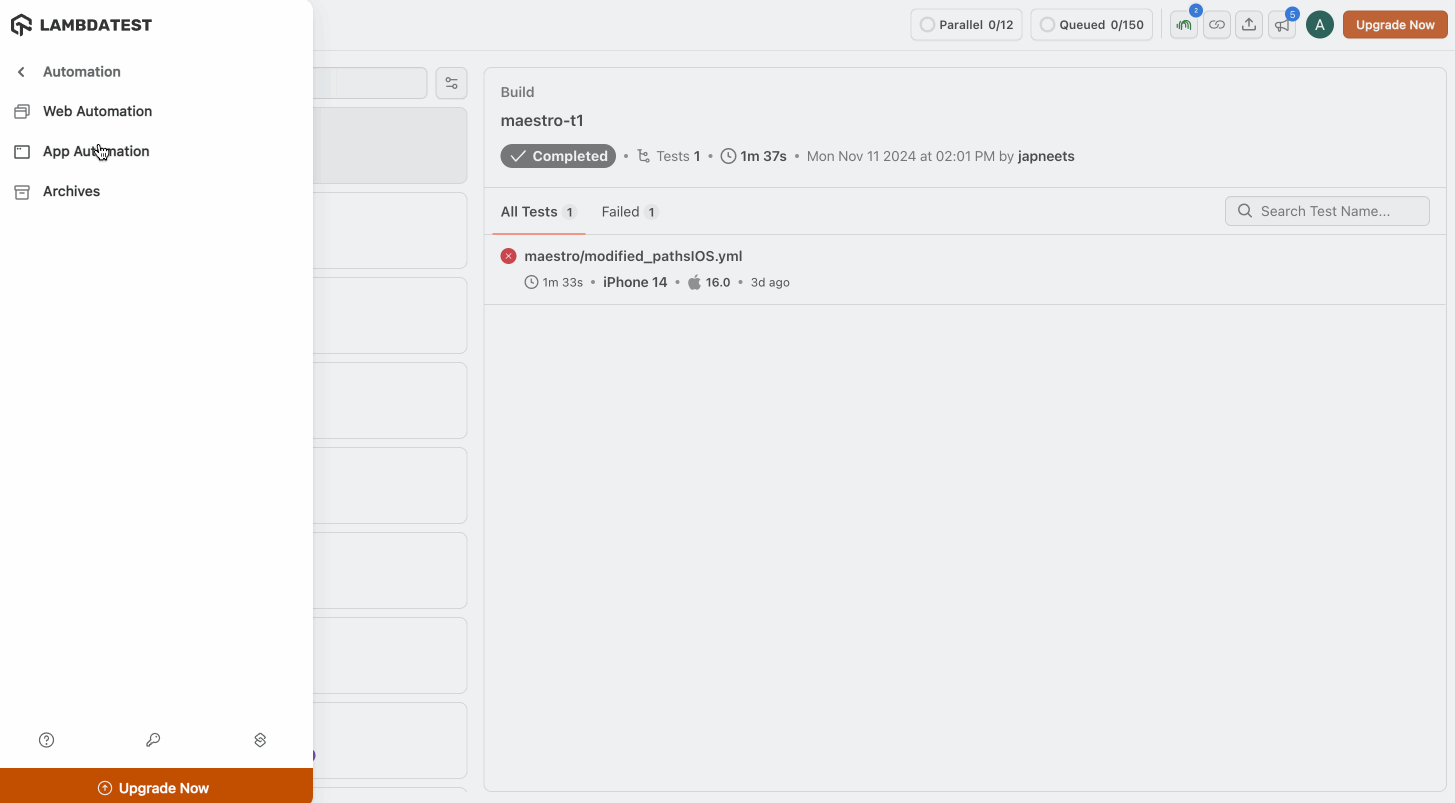Open the green tunnel icon in header
Image resolution: width=1455 pixels, height=803 pixels.
pos(1184,25)
